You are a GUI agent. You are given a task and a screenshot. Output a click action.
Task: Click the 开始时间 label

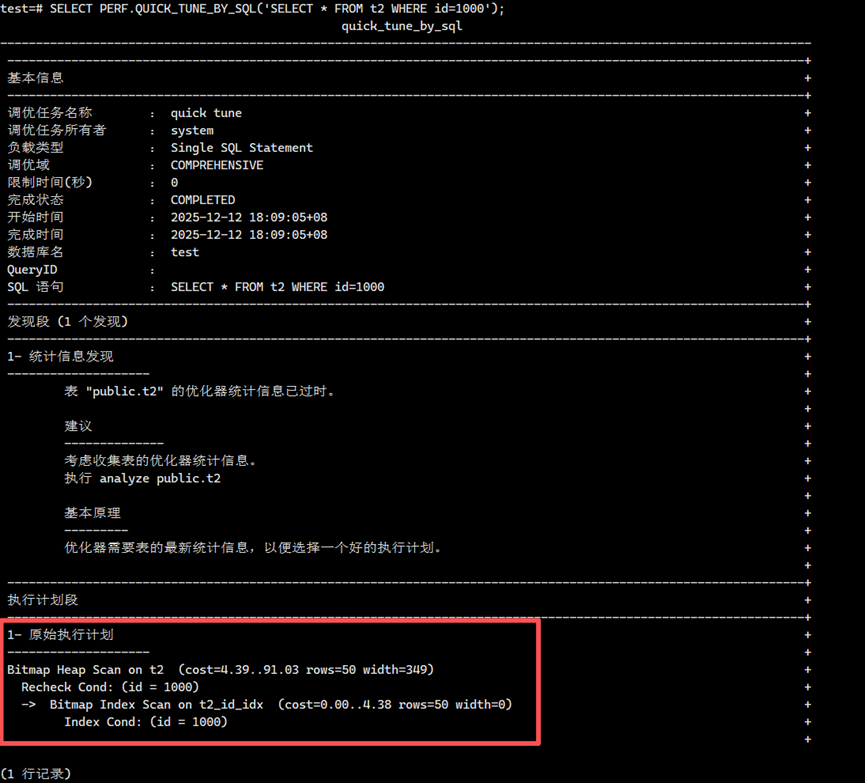click(x=36, y=217)
